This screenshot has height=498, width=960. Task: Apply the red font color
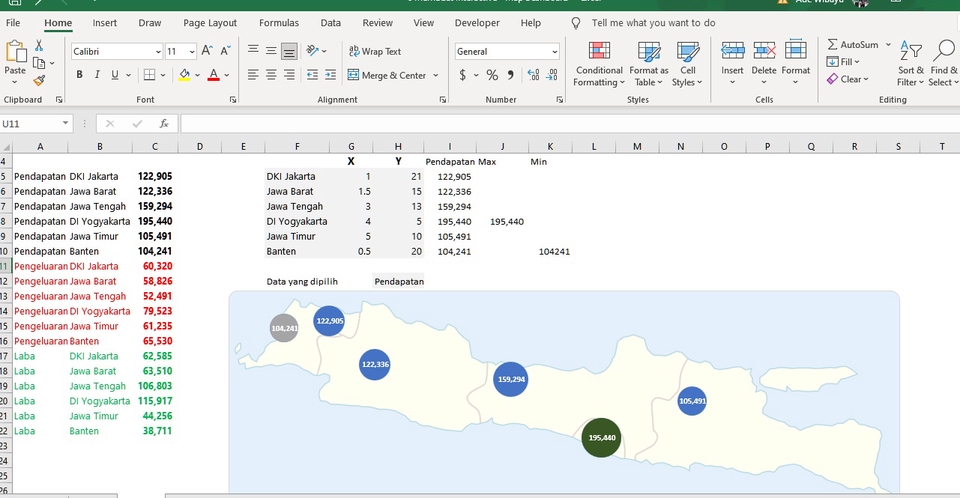pos(213,75)
